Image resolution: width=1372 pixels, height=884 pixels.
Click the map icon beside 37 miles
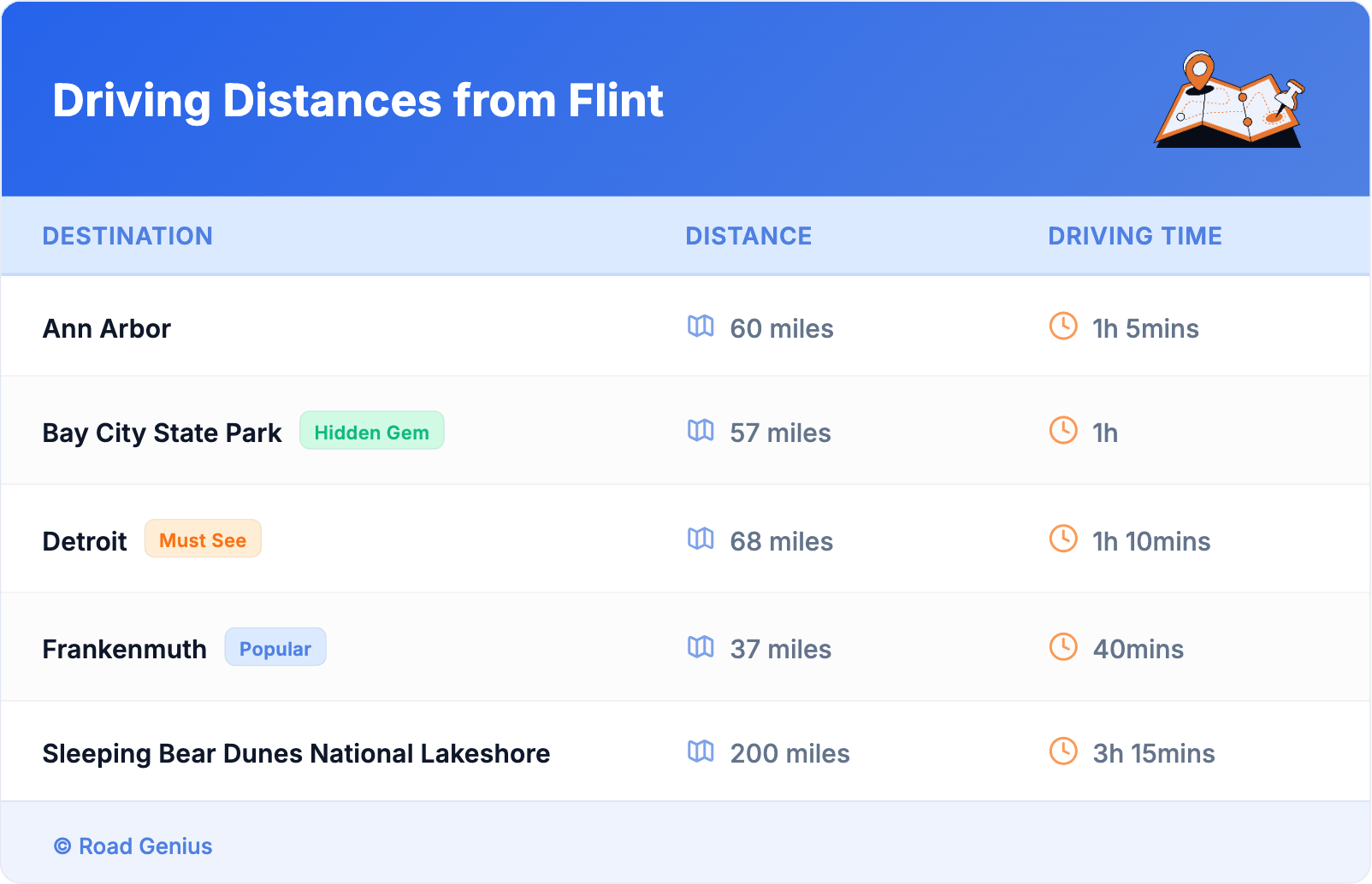701,647
